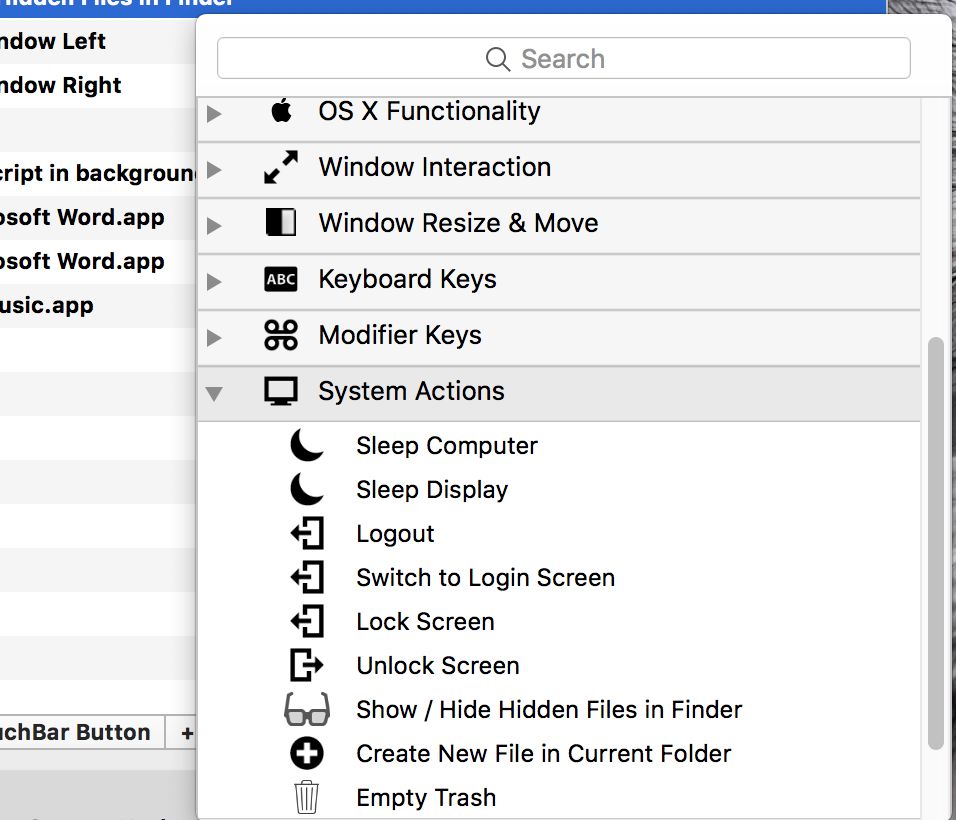Choose the Sleep Display action
The height and width of the screenshot is (820, 956).
(x=432, y=490)
